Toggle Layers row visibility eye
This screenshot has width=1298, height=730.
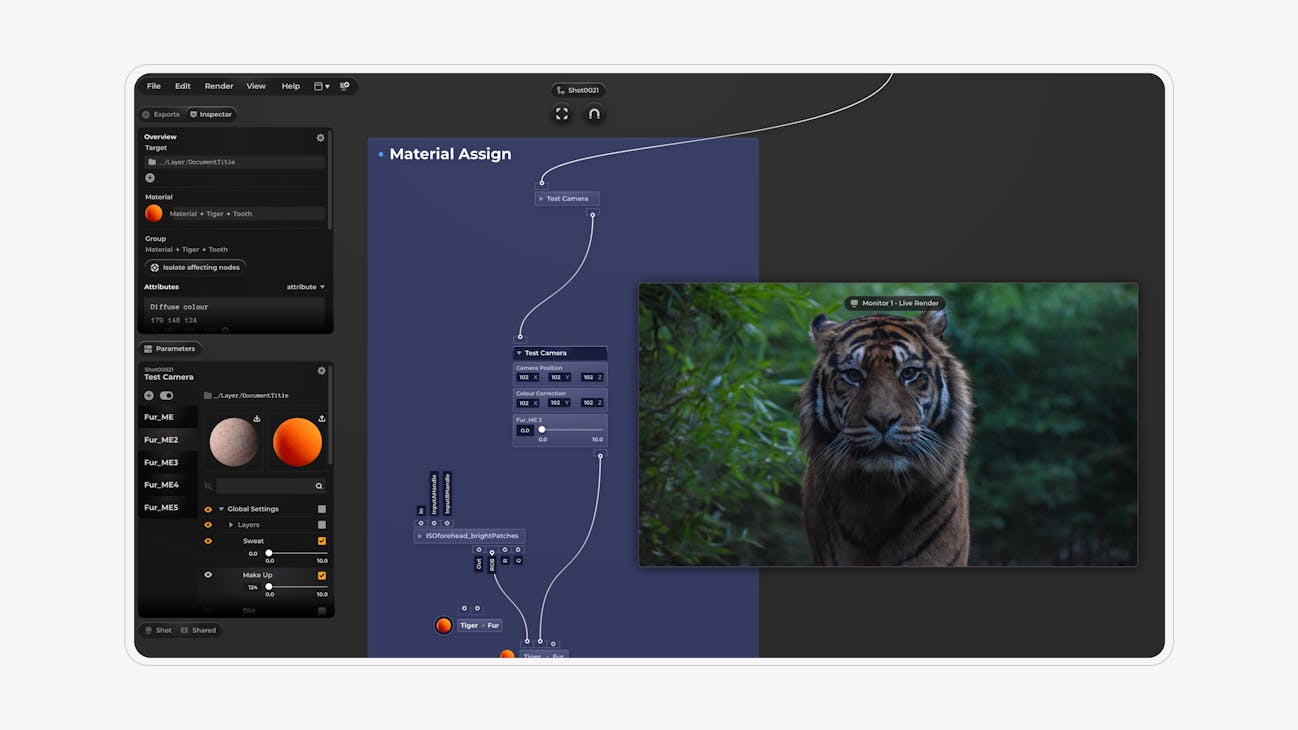[208, 525]
